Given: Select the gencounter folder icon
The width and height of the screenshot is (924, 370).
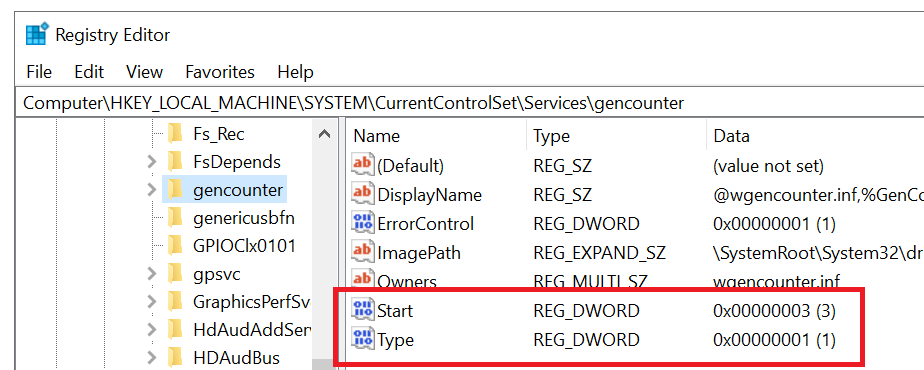Looking at the screenshot, I should click(175, 190).
